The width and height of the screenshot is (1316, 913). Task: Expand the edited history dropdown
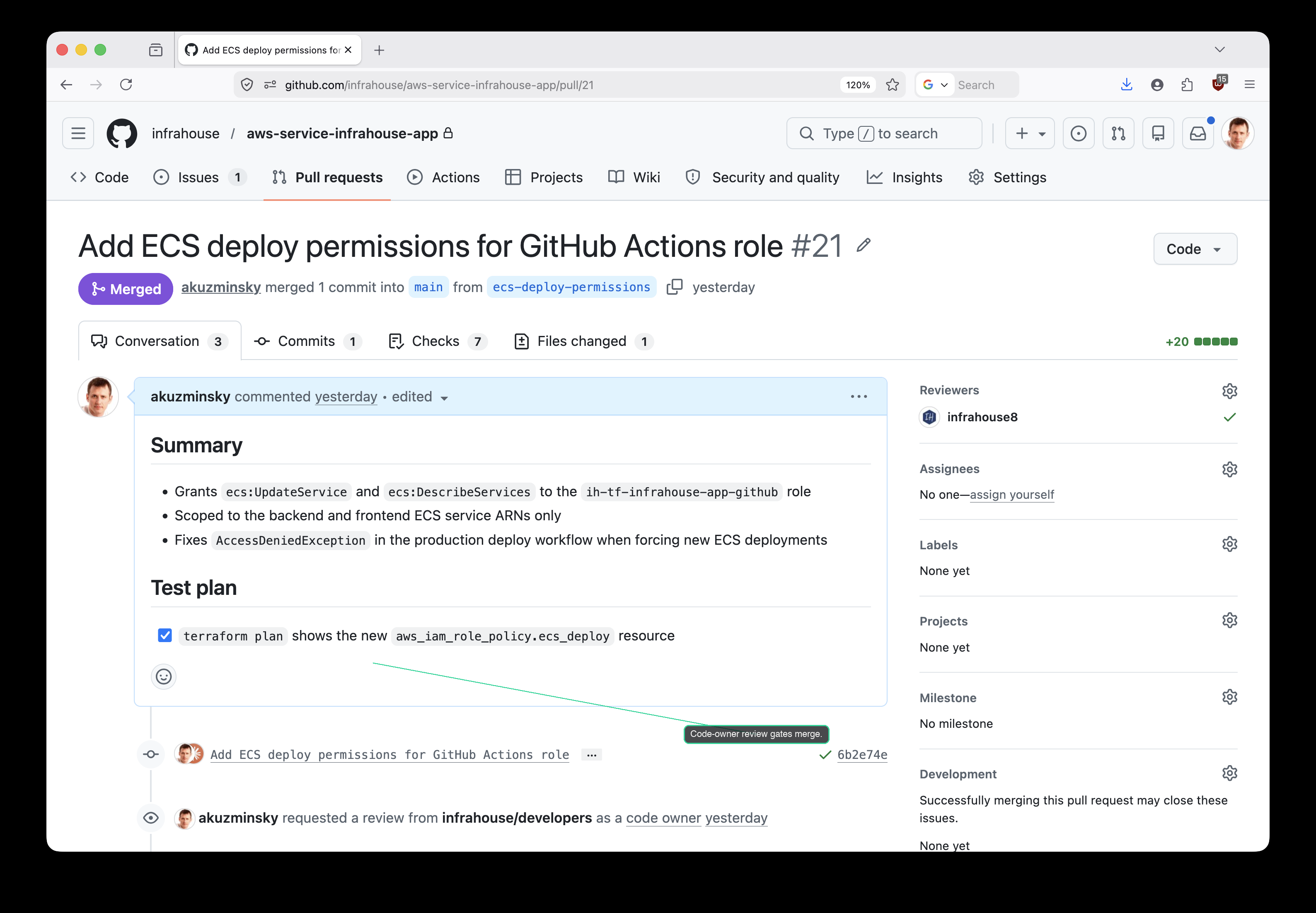pos(420,397)
